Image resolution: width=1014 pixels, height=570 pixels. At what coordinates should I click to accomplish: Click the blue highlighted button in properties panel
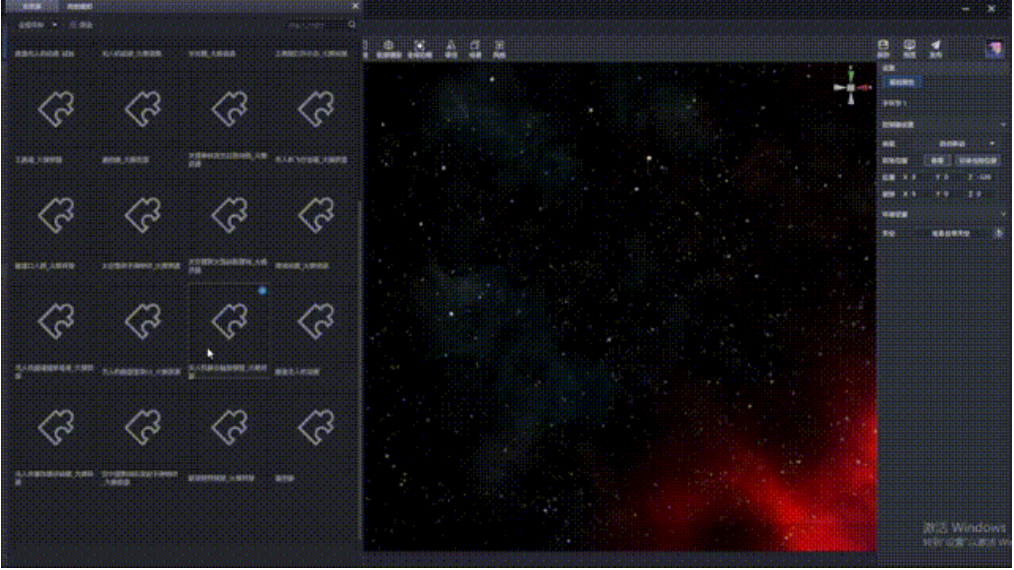click(901, 83)
